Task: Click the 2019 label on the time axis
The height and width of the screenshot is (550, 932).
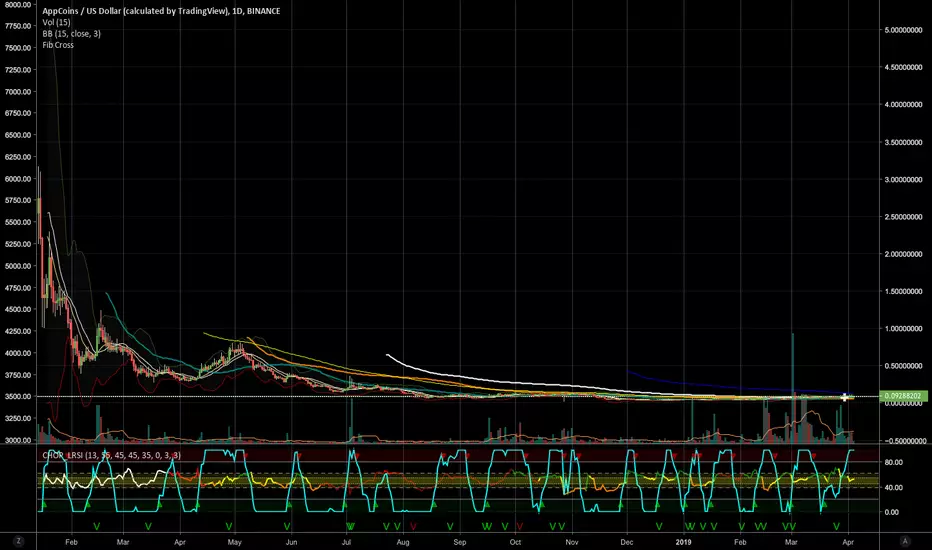Action: [684, 542]
